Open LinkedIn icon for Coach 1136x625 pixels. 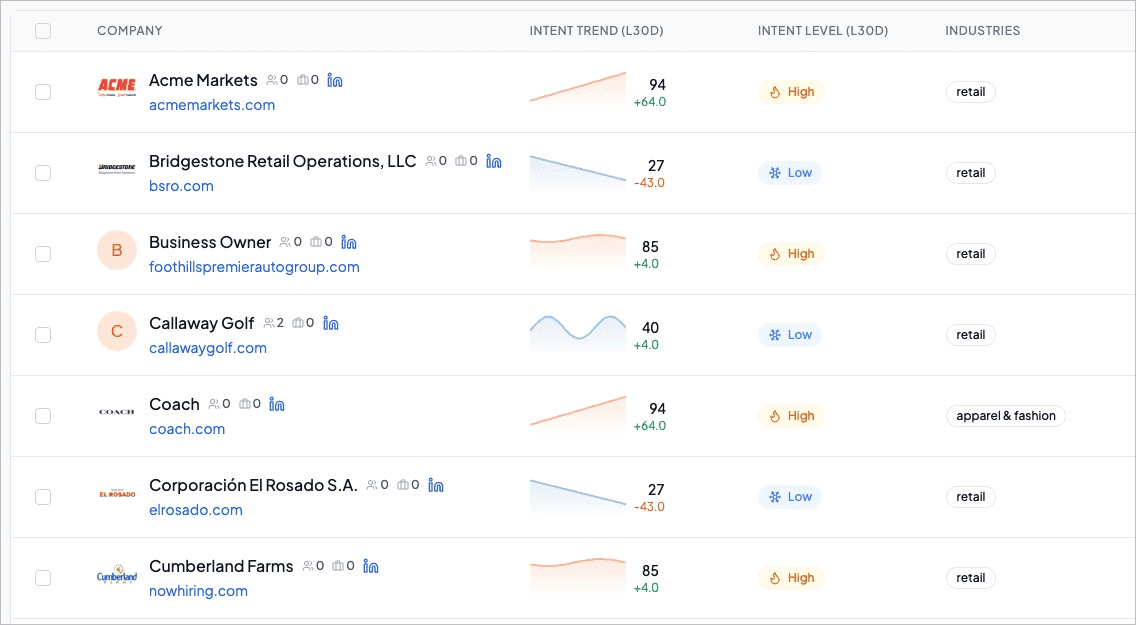pos(276,405)
